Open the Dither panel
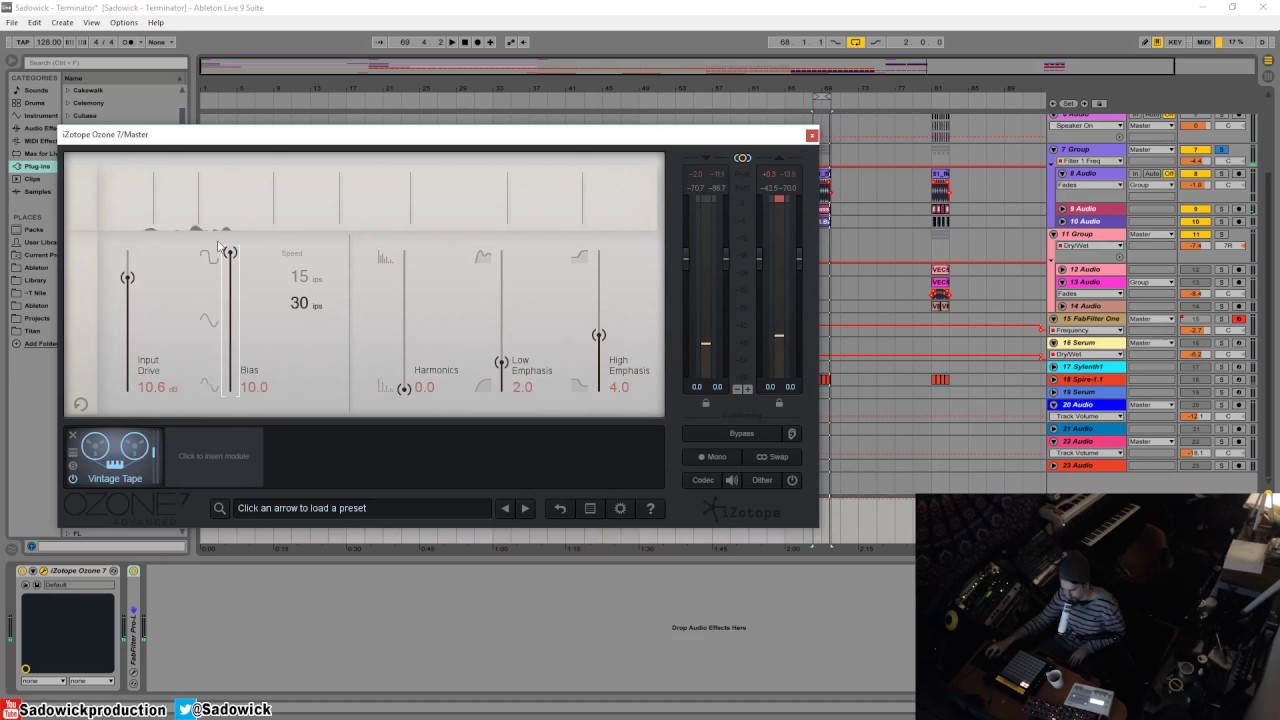 pos(762,480)
